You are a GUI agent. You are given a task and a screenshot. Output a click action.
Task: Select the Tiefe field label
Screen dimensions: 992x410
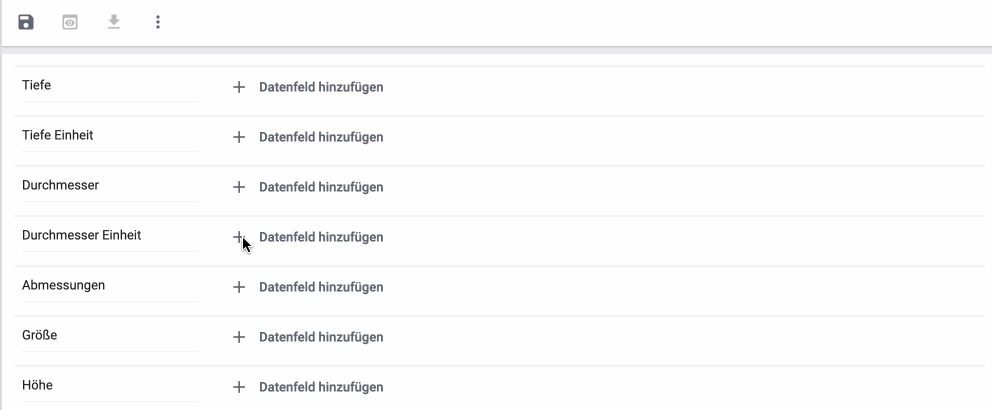37,85
